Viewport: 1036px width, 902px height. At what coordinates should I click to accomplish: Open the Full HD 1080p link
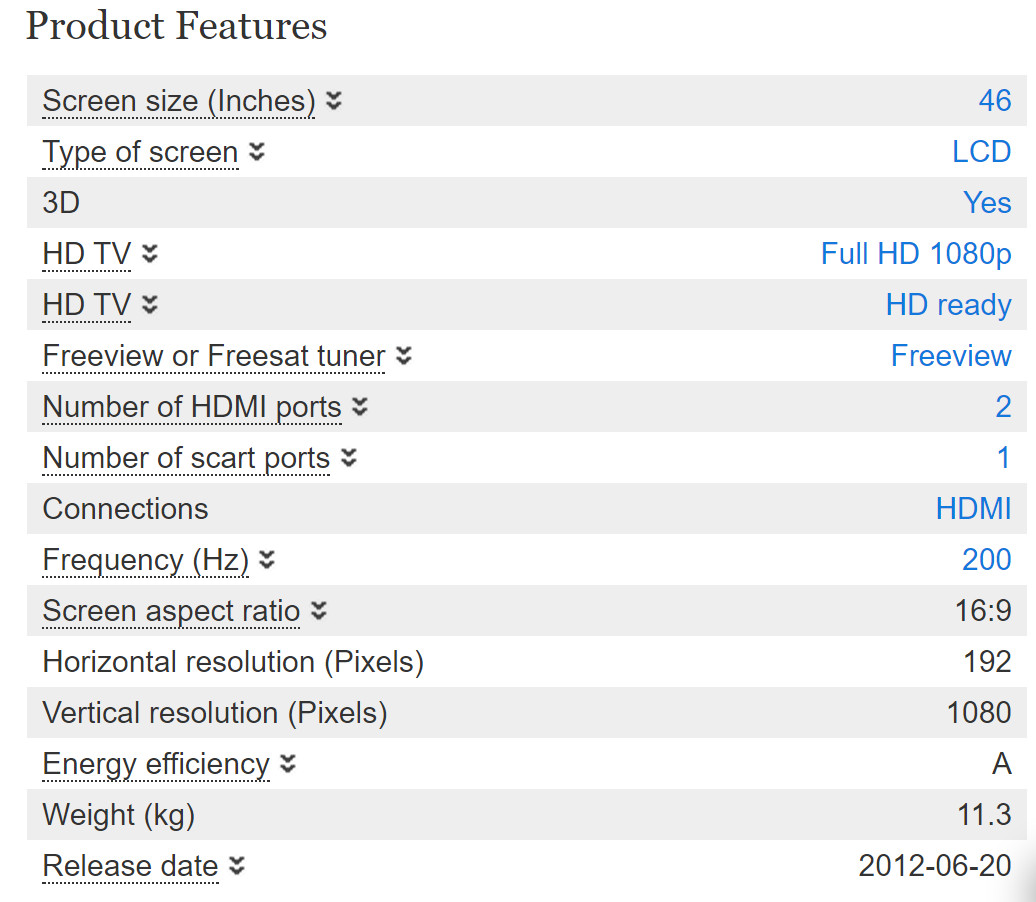click(916, 254)
